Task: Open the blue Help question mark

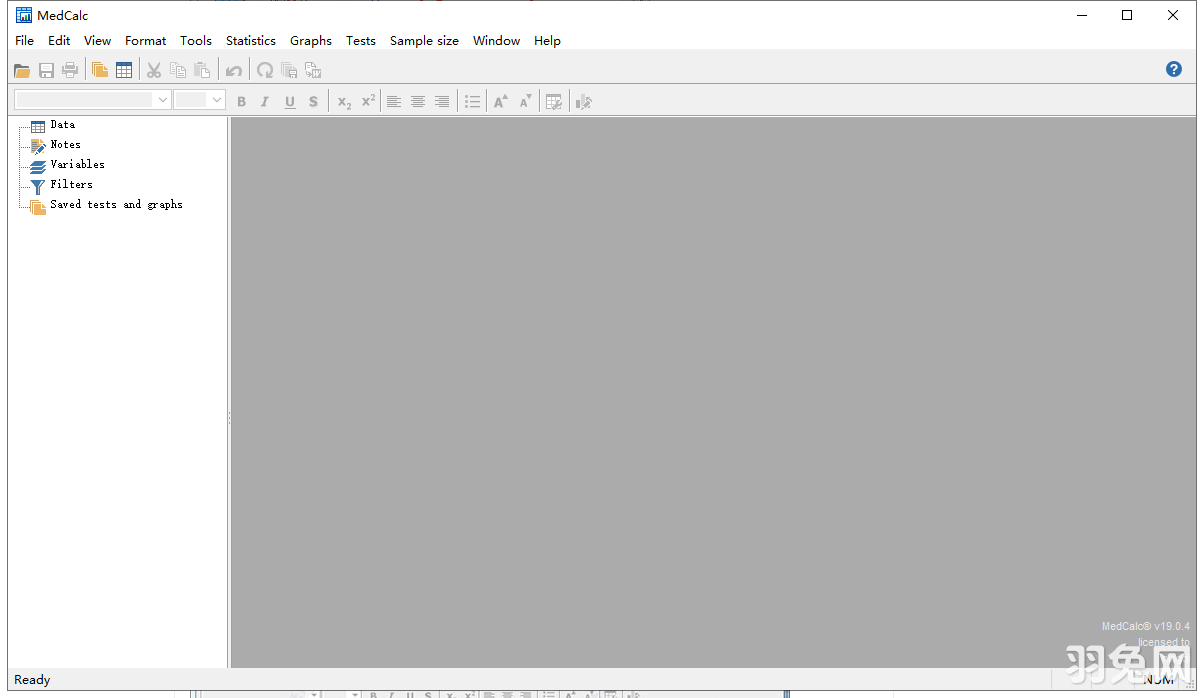Action: [x=1174, y=69]
